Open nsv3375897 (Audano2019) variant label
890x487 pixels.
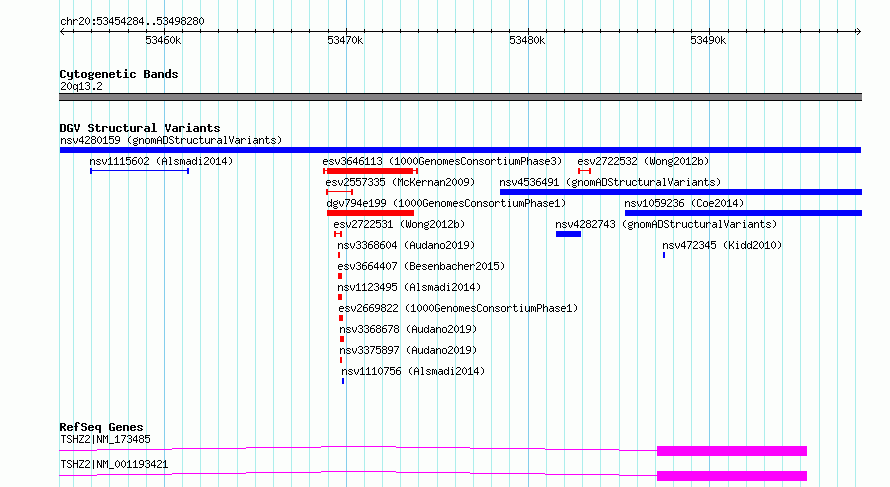(408, 350)
